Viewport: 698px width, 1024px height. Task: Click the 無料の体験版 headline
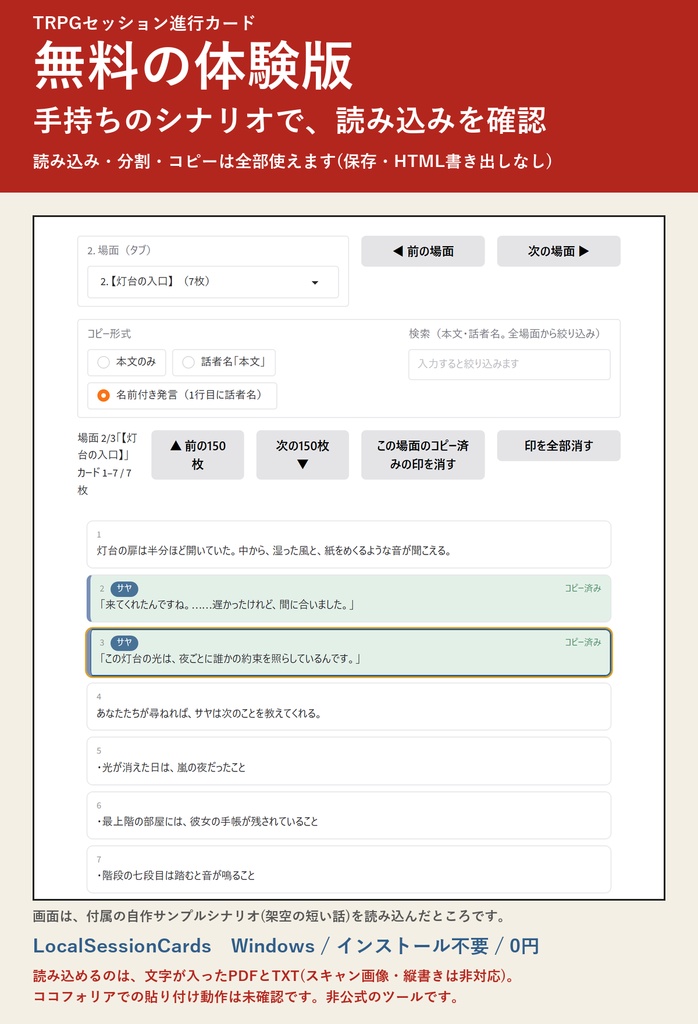pos(193,65)
